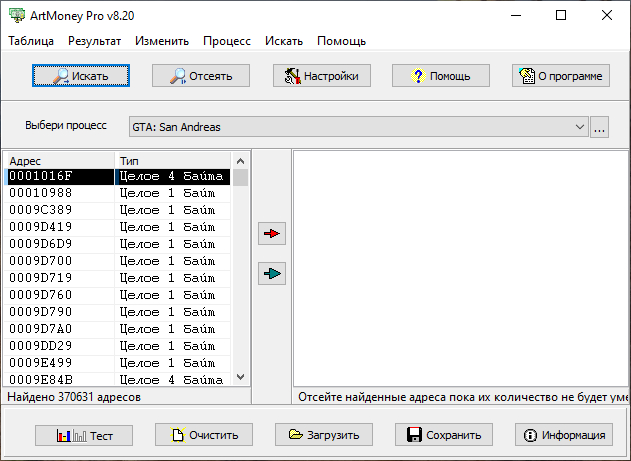Click Загрузить to load a table
631x461 pixels.
click(x=324, y=434)
